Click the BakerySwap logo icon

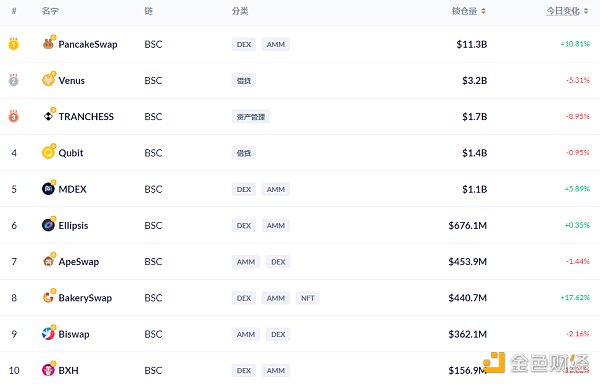click(x=48, y=297)
